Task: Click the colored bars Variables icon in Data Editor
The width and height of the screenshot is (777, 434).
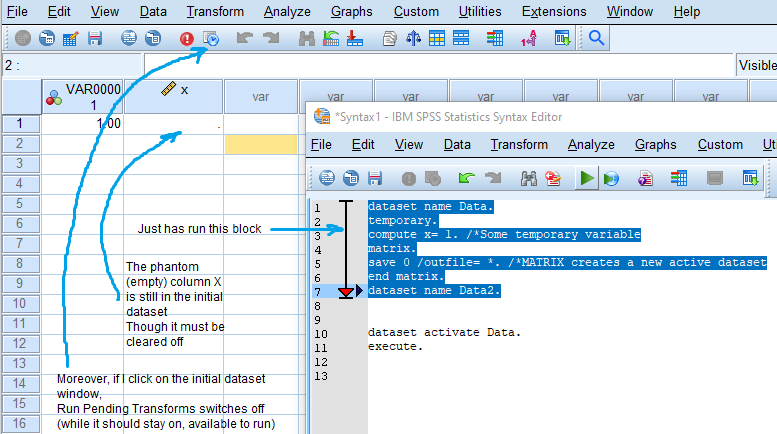Action: click(495, 38)
